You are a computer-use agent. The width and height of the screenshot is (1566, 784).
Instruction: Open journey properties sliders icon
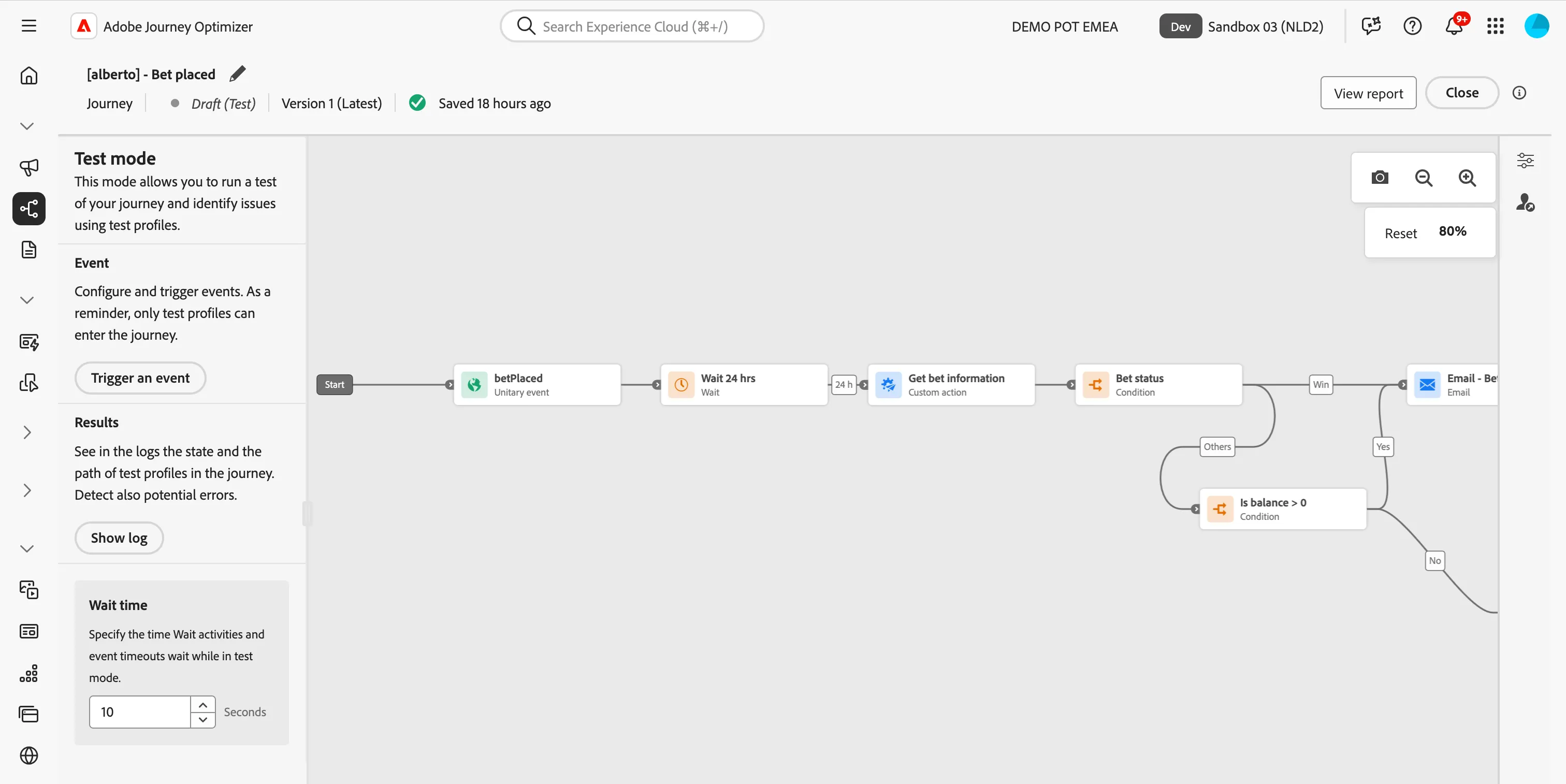click(x=1525, y=161)
